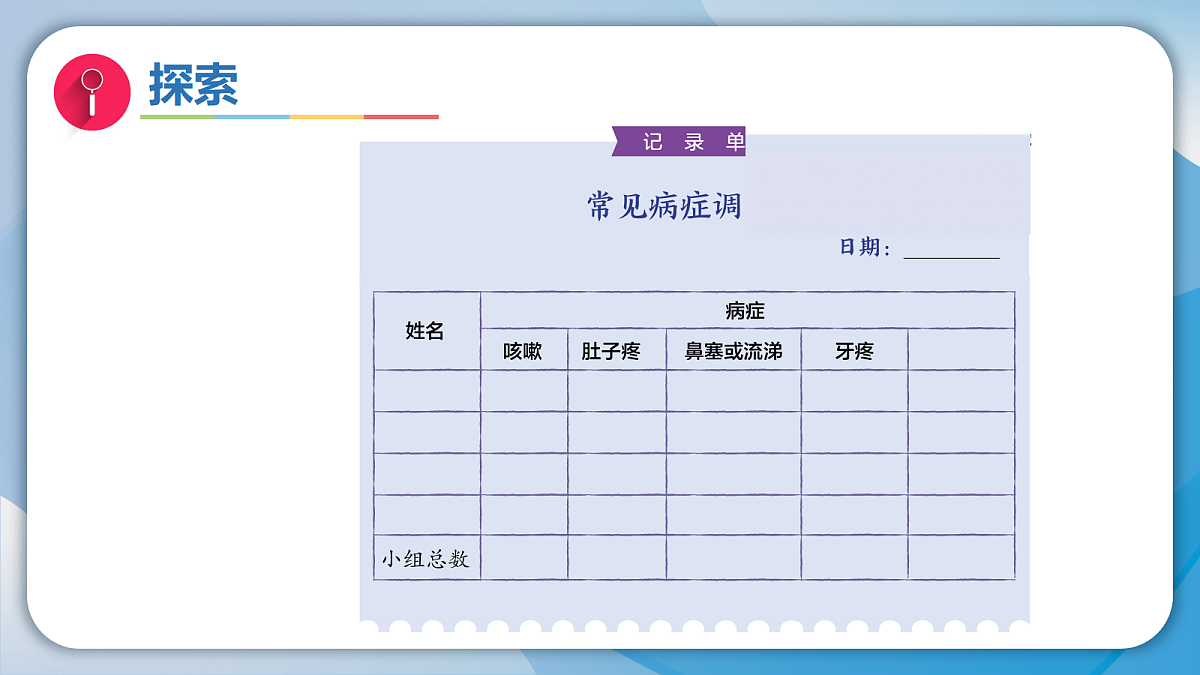Click the 肚子疼 column header

click(617, 350)
